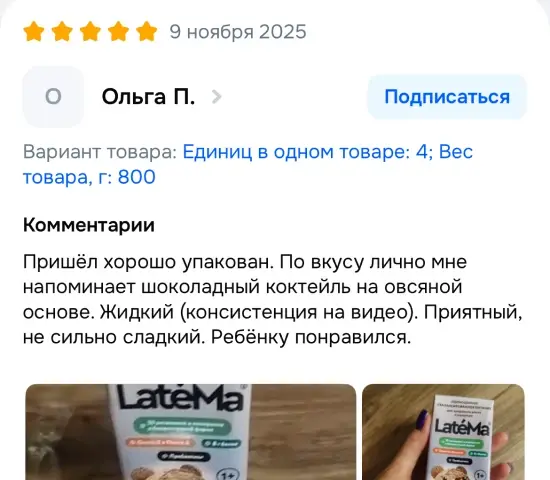Click the third rating star
This screenshot has width=550, height=480.
coord(90,32)
